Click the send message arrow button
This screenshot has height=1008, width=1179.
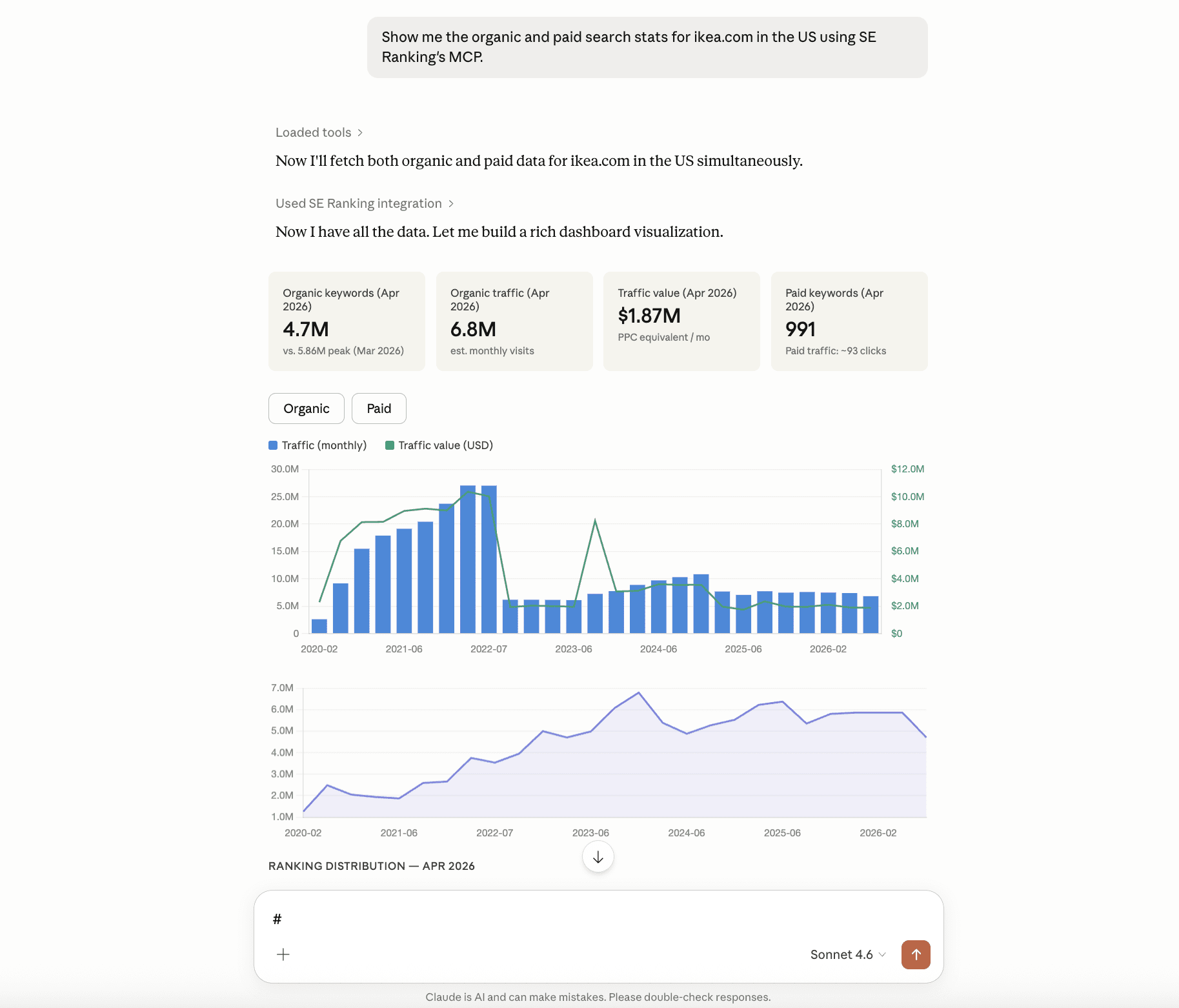[x=916, y=954]
